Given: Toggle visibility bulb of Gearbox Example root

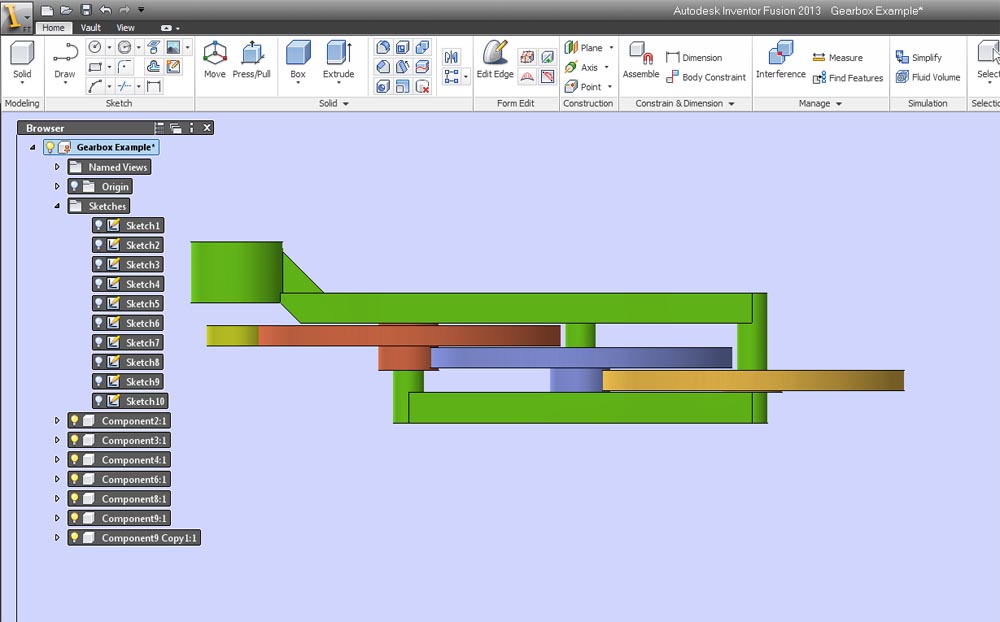Looking at the screenshot, I should pyautogui.click(x=50, y=147).
